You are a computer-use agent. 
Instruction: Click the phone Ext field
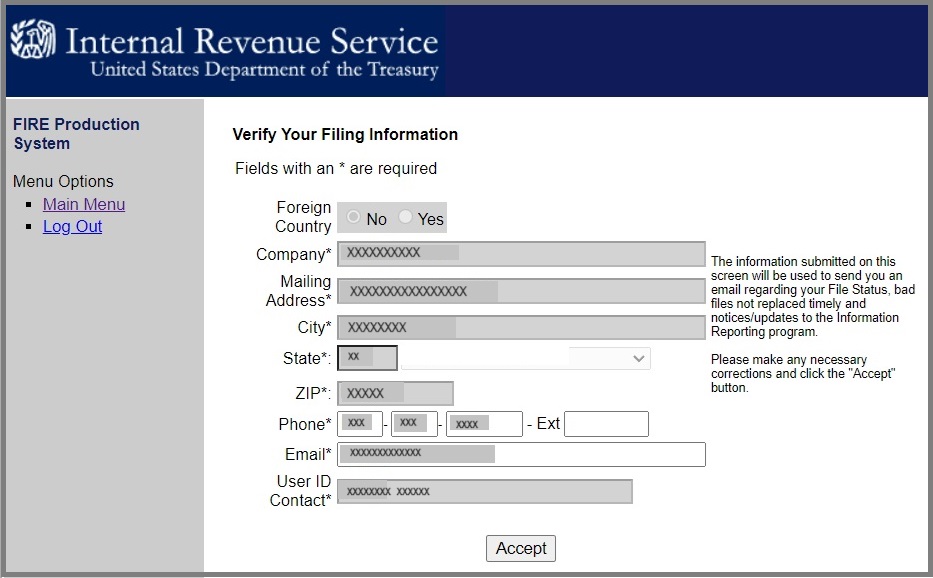(x=606, y=424)
